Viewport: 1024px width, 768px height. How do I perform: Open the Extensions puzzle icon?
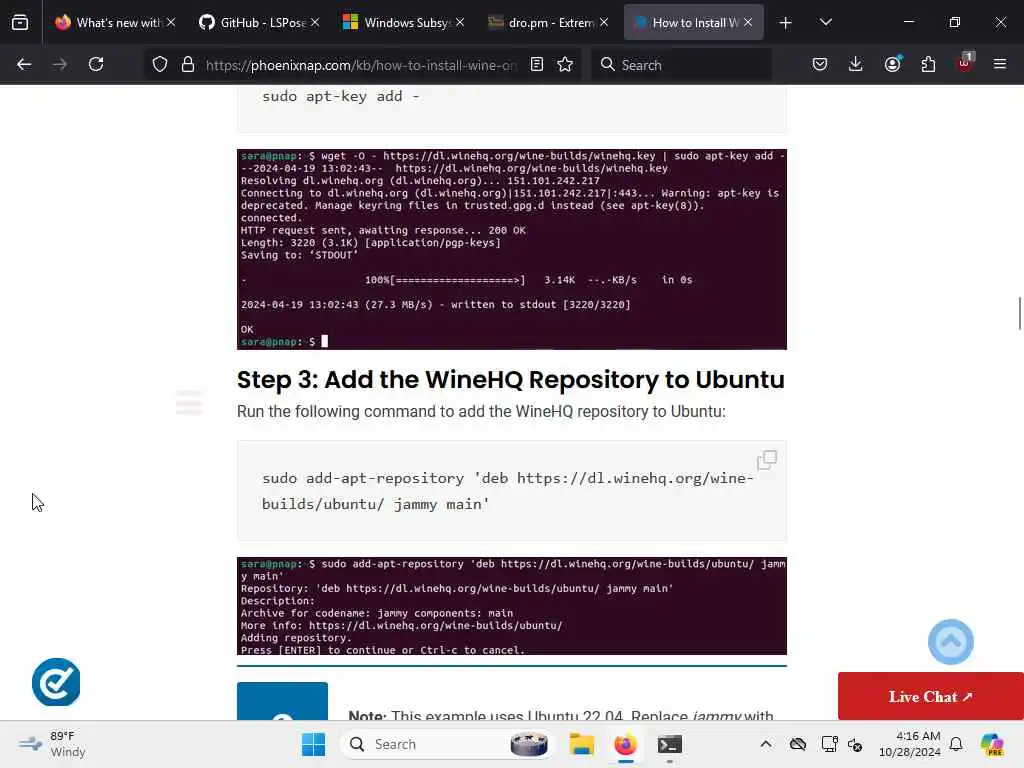click(x=928, y=64)
